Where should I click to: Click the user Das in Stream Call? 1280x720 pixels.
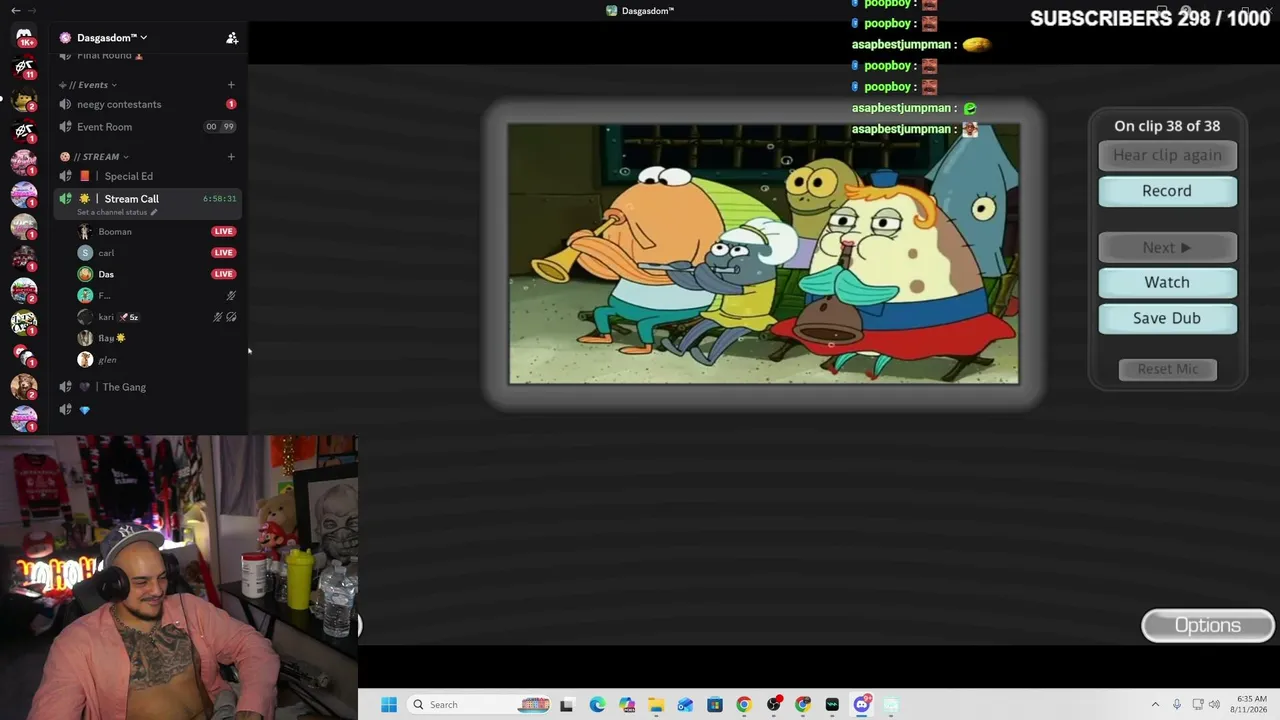pos(106,275)
